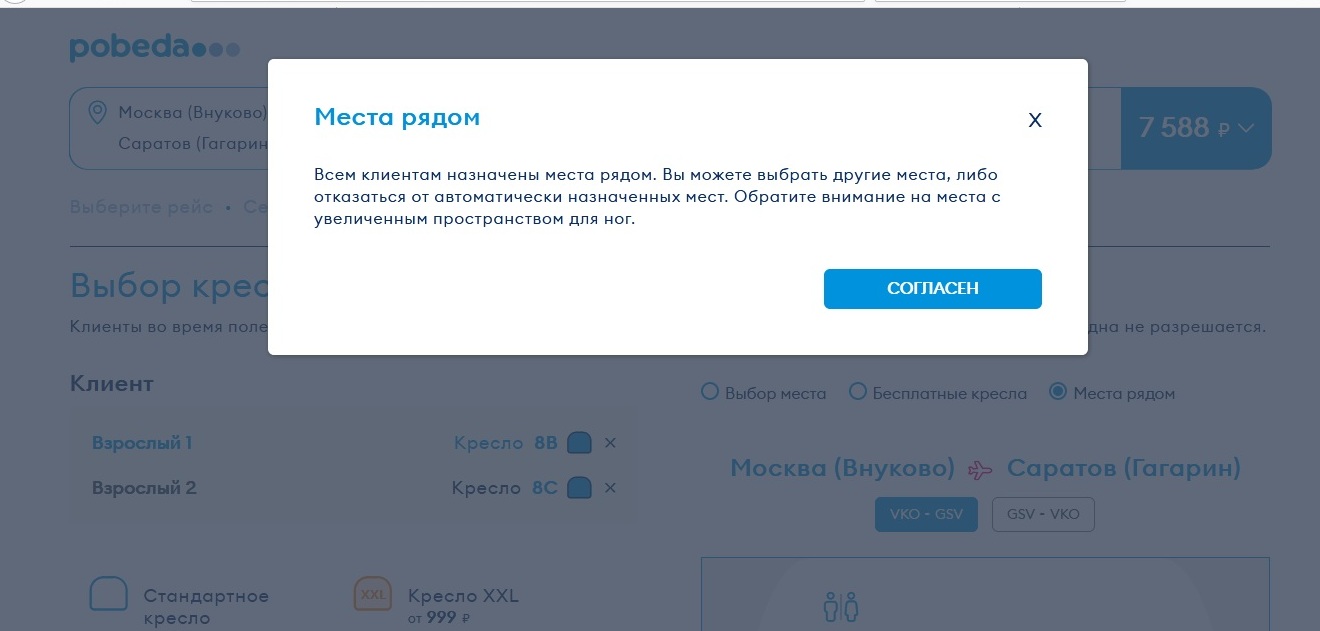1320x631 pixels.
Task: Remove seat 8B for Взрослый 1
Action: [611, 443]
